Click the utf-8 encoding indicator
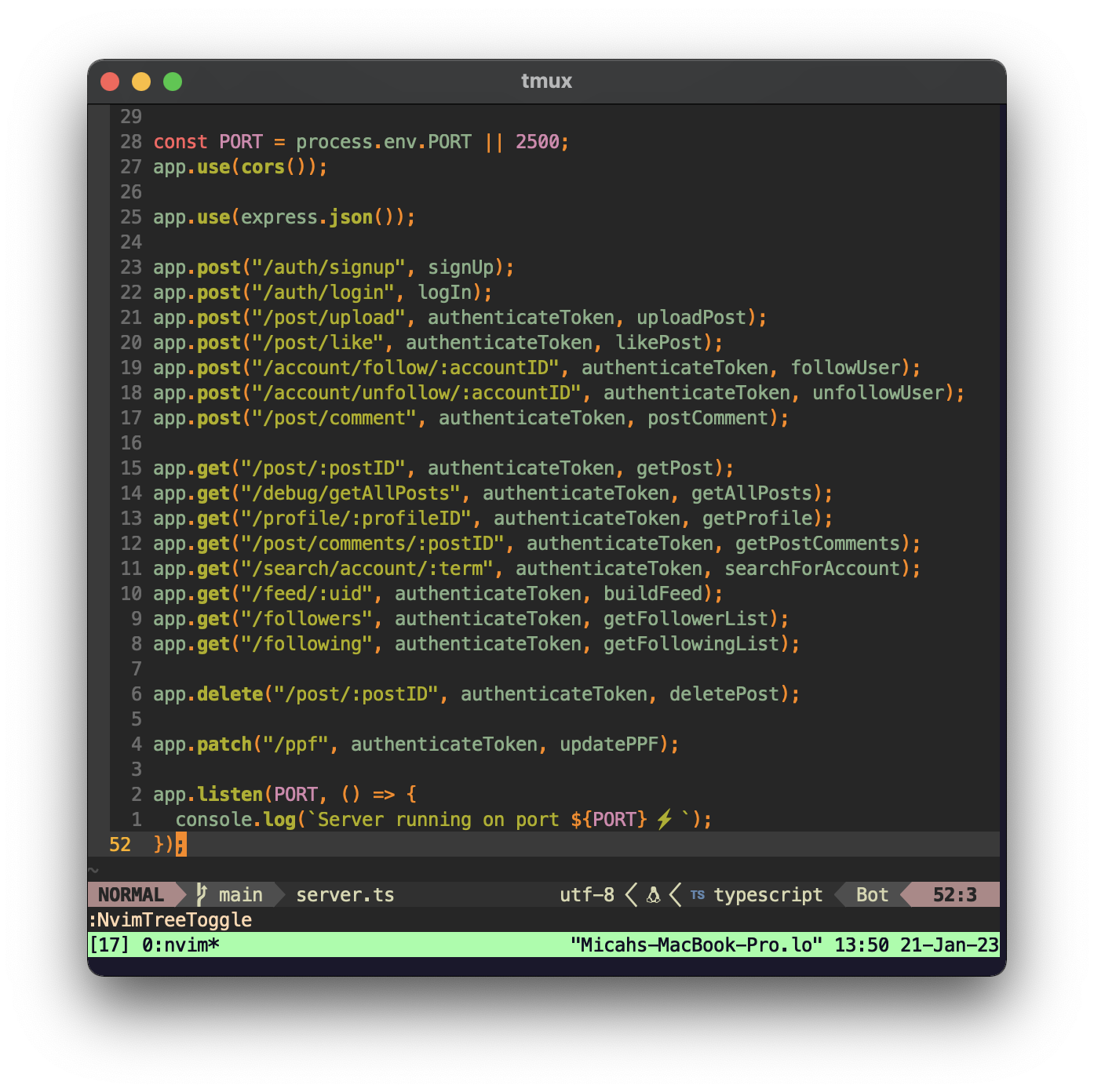 pos(587,894)
